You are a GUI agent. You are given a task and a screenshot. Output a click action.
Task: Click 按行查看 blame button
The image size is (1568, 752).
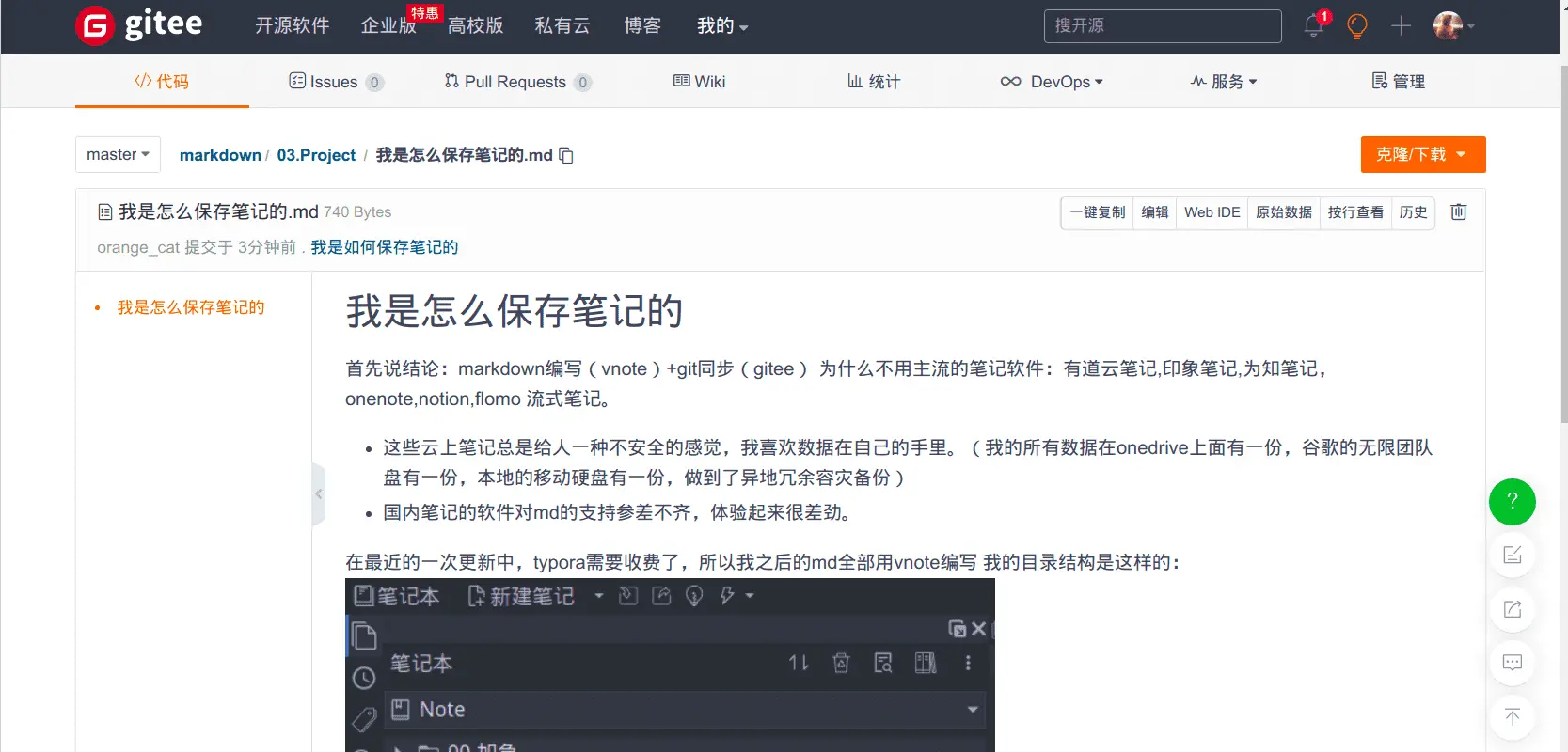click(x=1355, y=212)
